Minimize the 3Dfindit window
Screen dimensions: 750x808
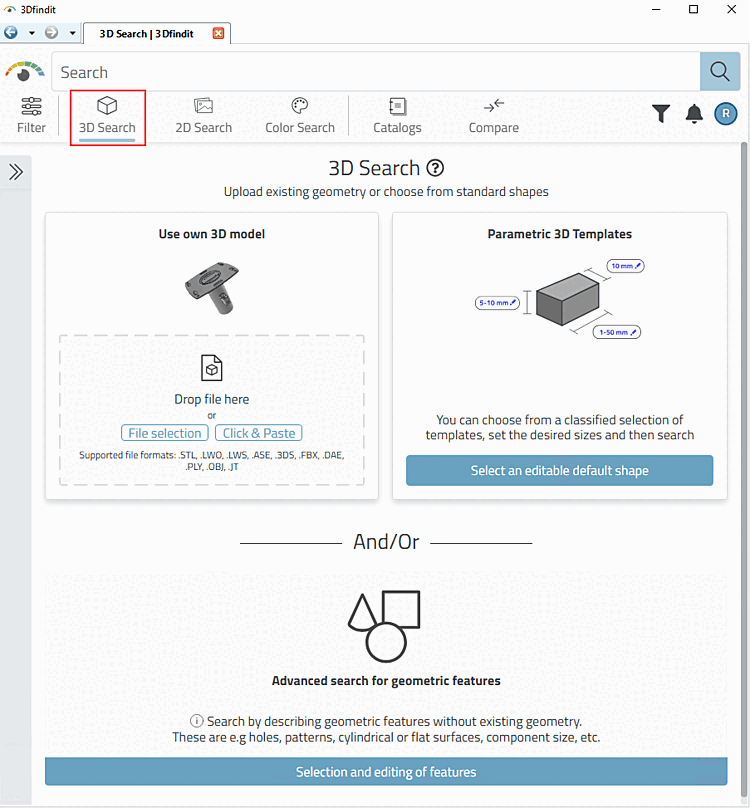click(656, 9)
